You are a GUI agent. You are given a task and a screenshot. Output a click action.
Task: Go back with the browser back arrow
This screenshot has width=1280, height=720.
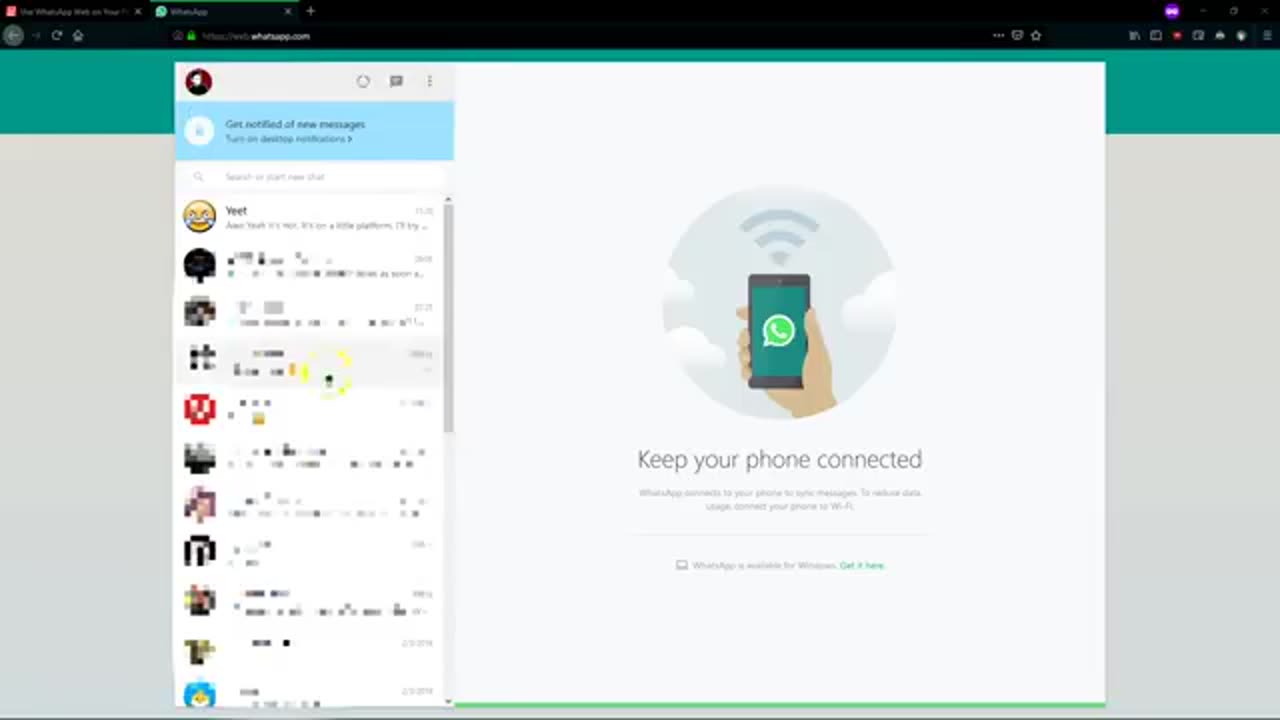pos(13,35)
